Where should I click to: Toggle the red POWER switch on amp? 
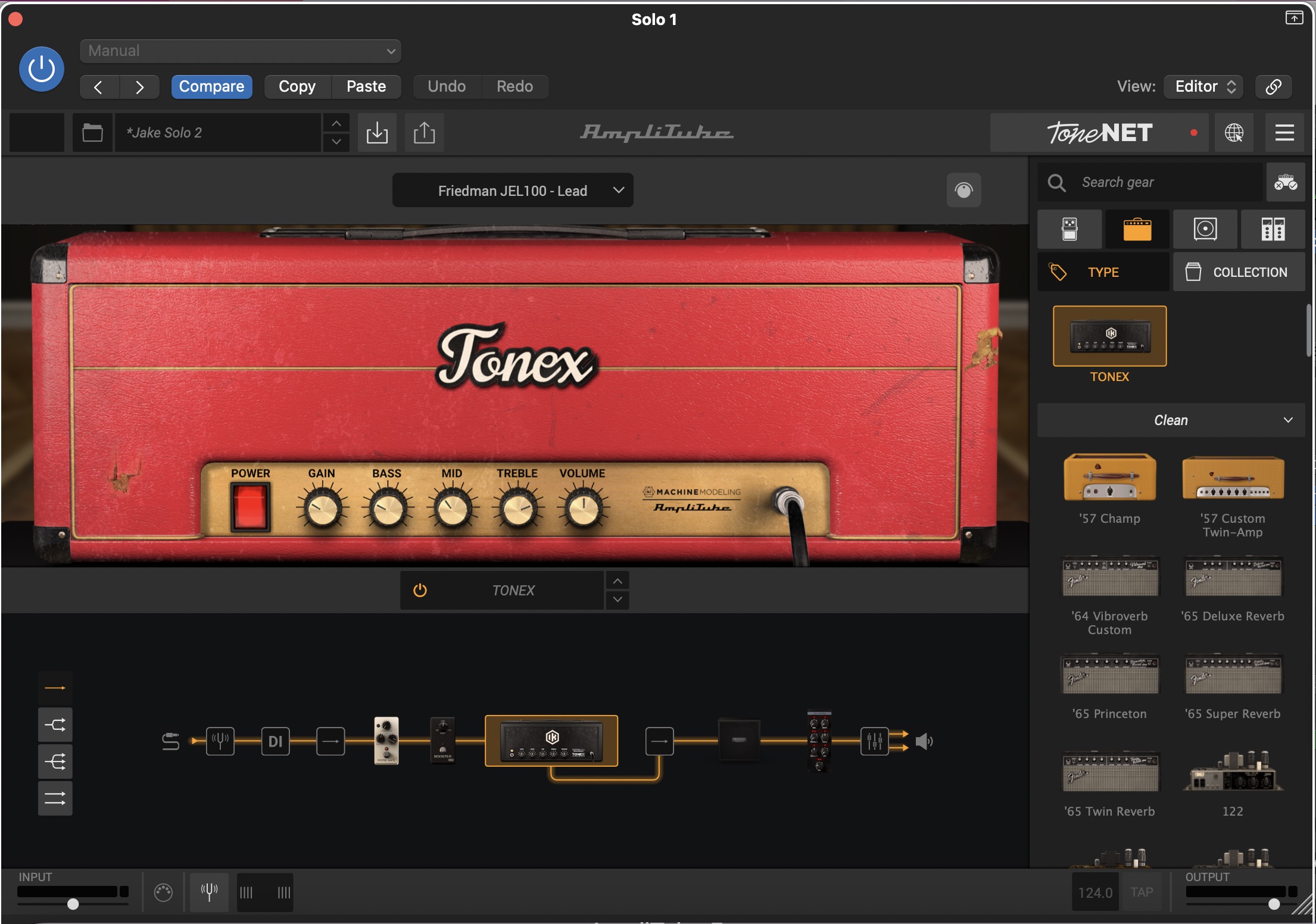pos(250,507)
